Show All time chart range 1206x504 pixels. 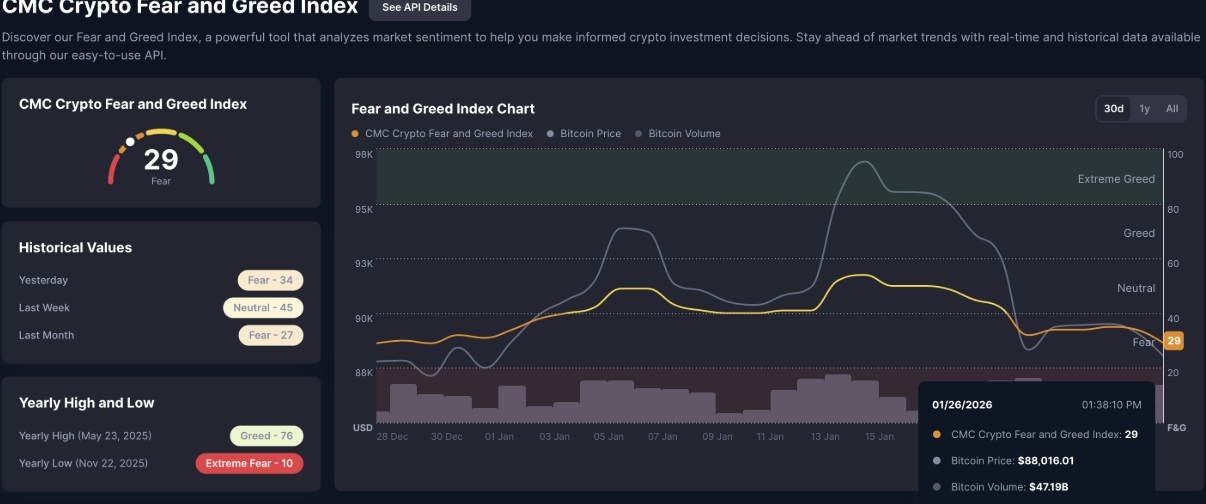1171,109
